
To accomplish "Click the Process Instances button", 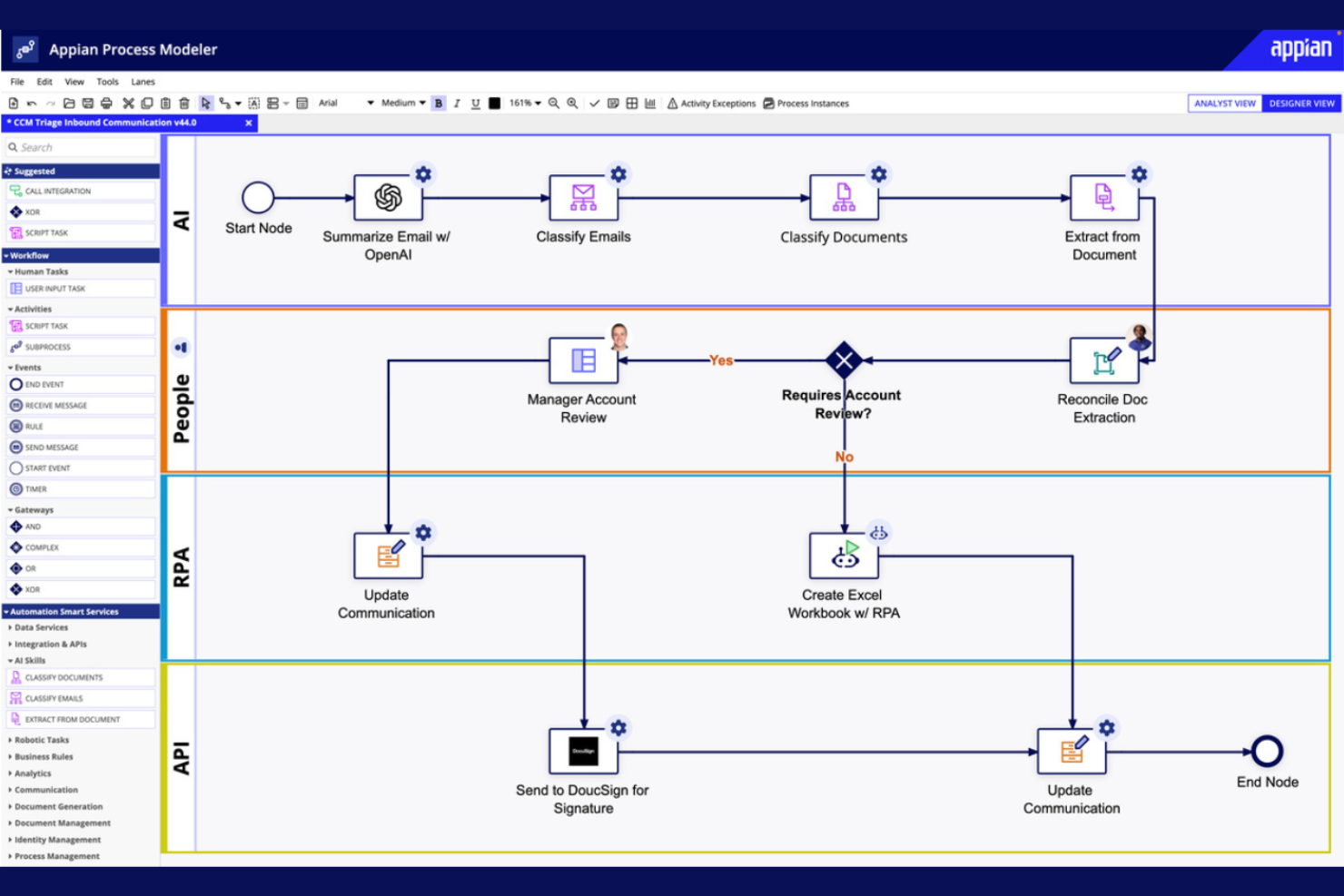I will (806, 103).
